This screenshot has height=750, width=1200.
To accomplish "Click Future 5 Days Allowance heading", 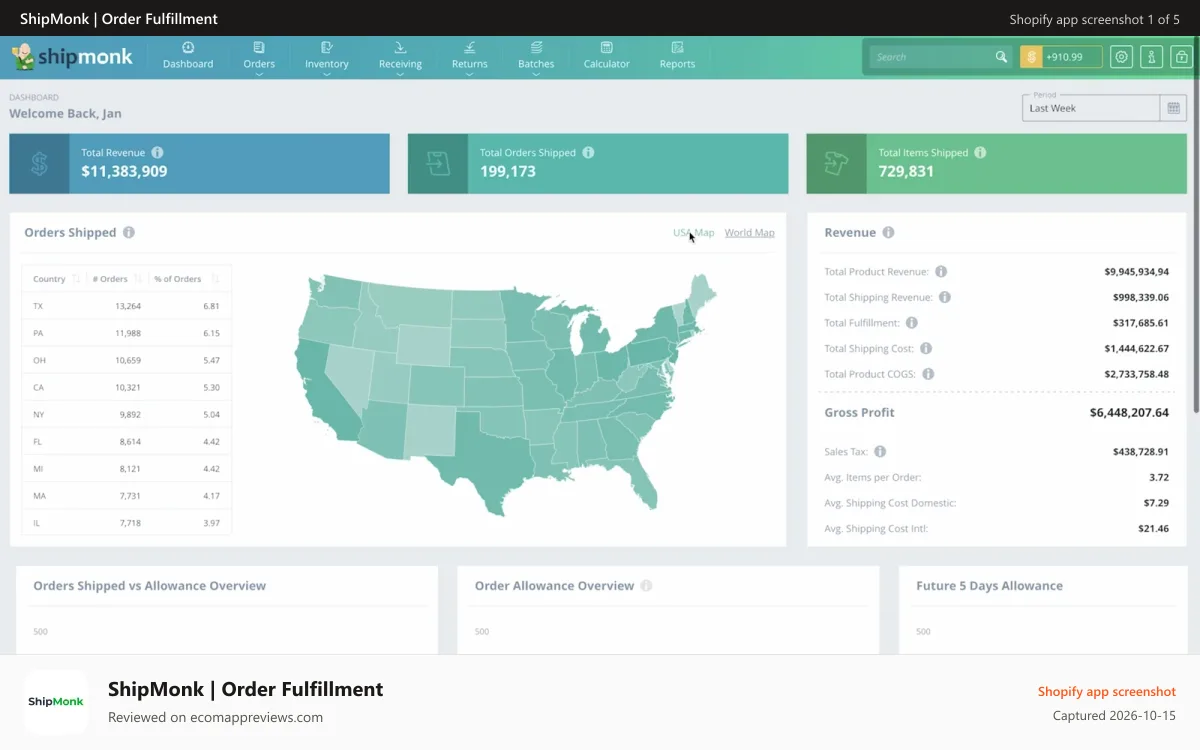I will (x=989, y=586).
